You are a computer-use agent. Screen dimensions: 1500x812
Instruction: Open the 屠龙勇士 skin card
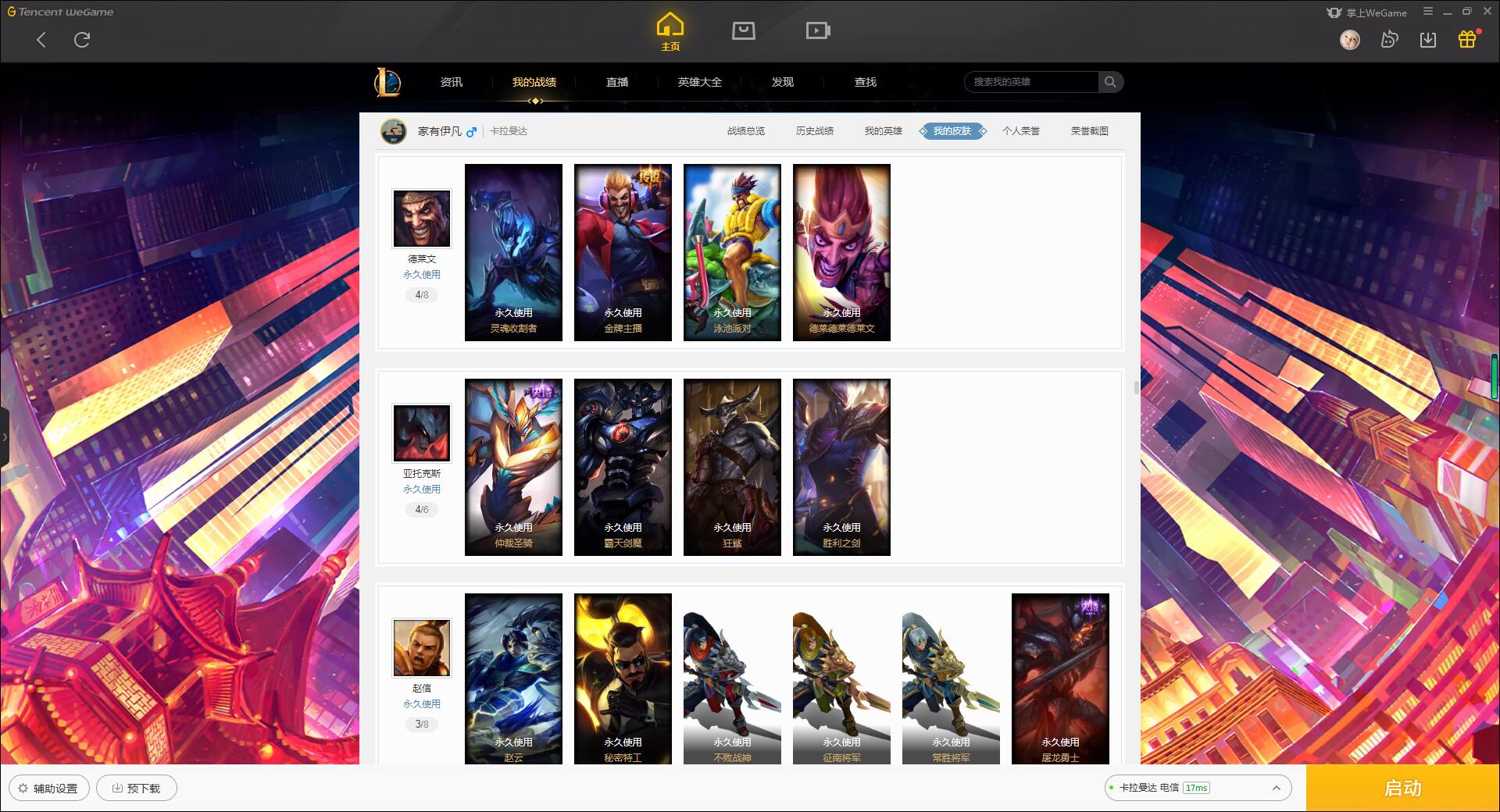coord(1060,678)
